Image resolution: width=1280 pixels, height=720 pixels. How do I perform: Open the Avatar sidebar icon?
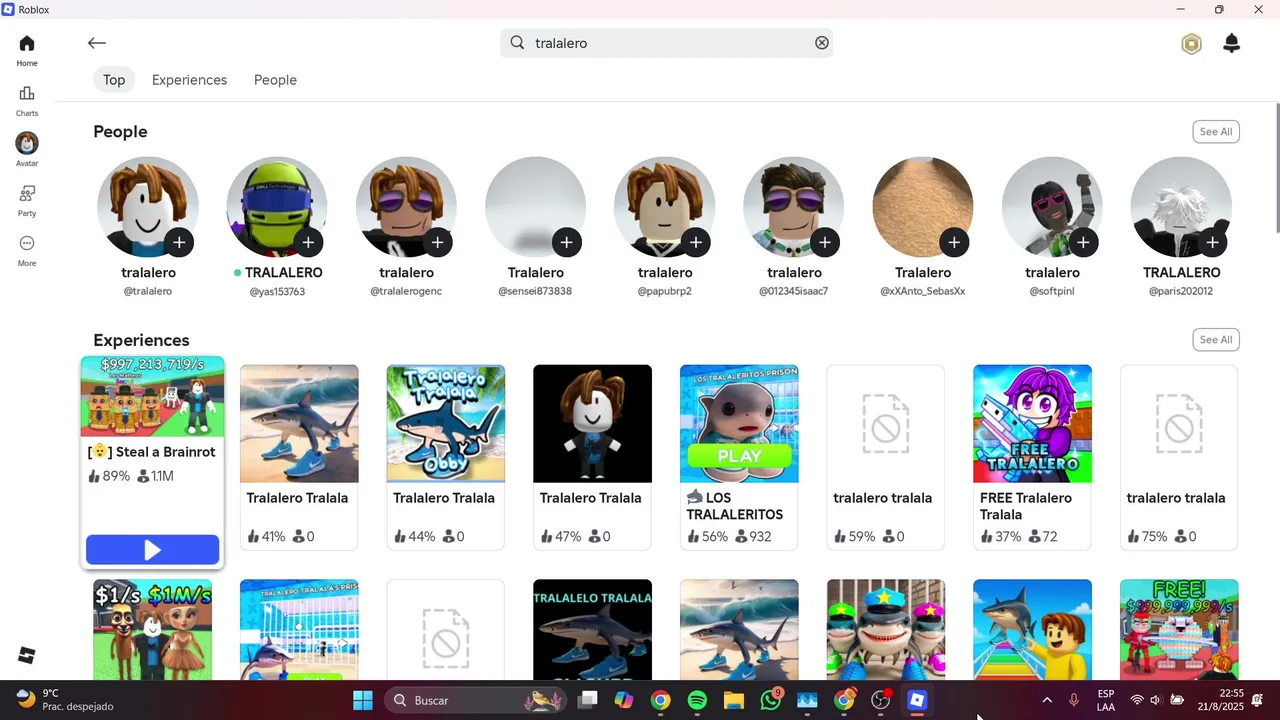(27, 150)
